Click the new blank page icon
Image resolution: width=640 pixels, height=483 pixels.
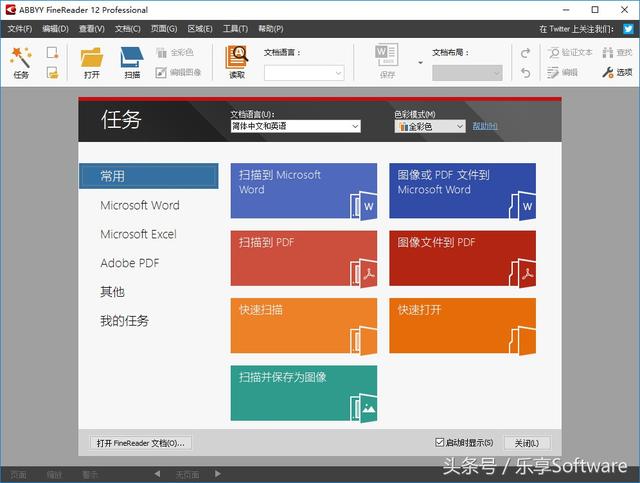52,53
